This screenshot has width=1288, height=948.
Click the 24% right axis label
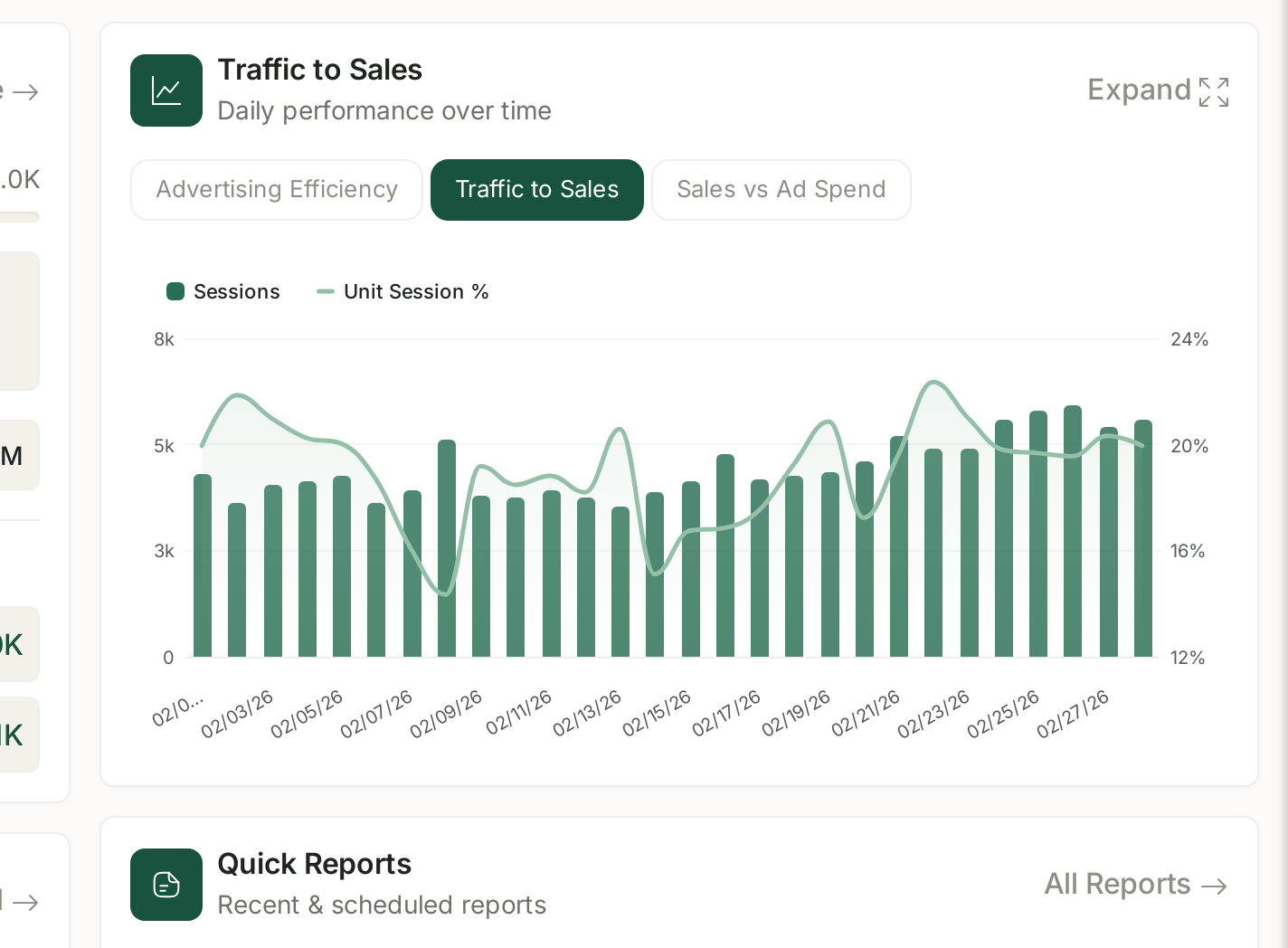coord(1189,339)
